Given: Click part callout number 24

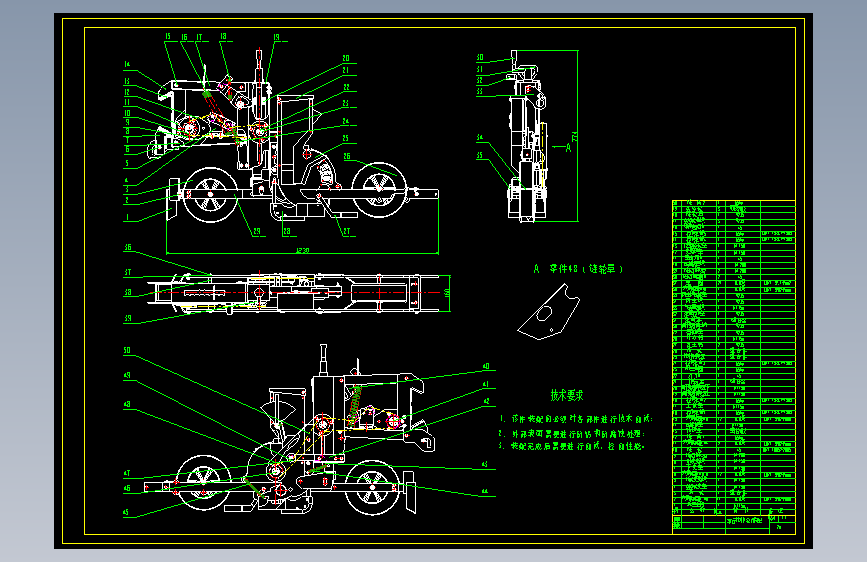Looking at the screenshot, I should pyautogui.click(x=346, y=121).
